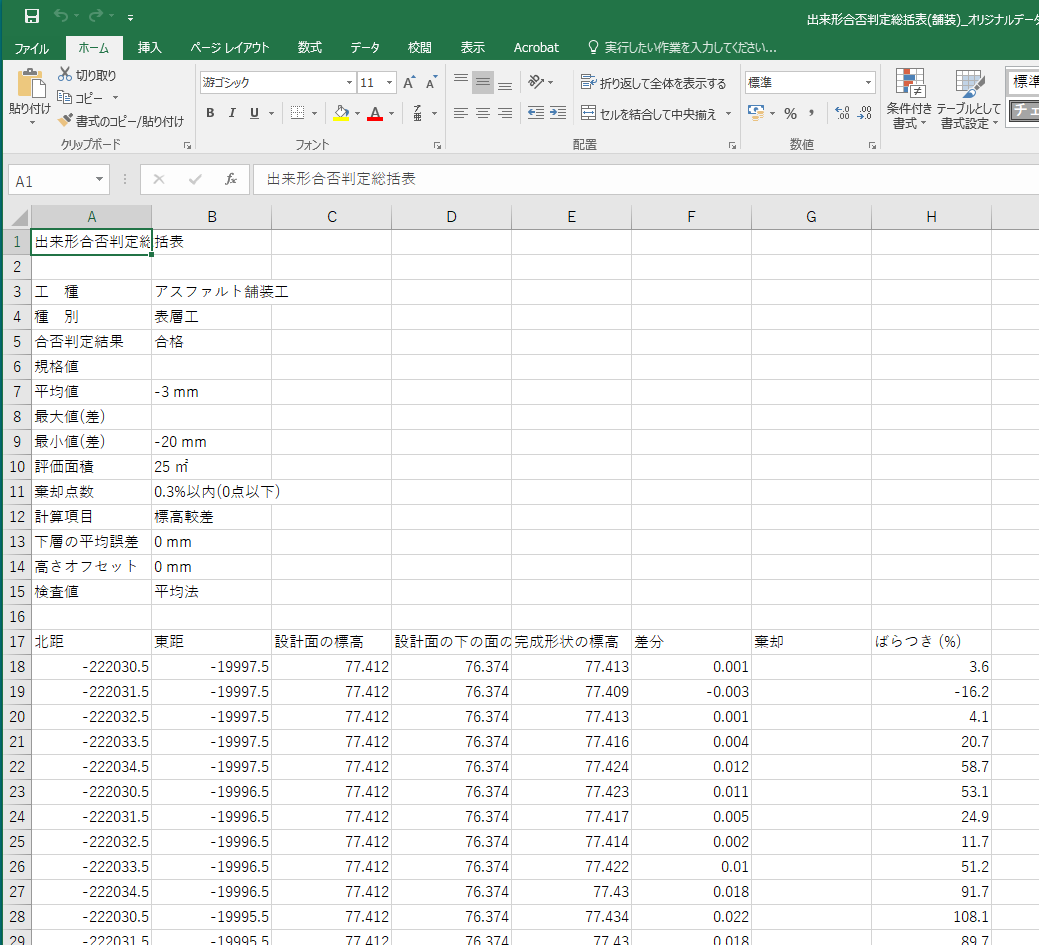
Task: Decrease font size with small A icon
Action: [431, 83]
